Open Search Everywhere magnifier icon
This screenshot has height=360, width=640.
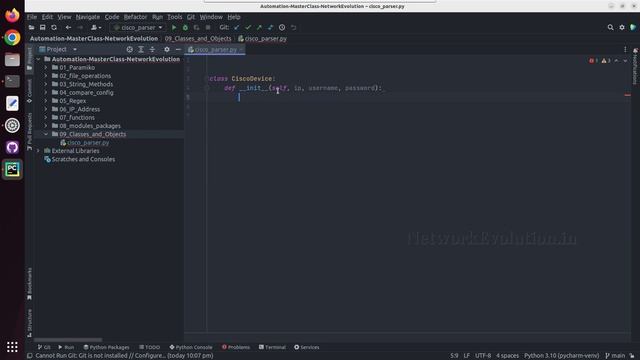point(610,27)
